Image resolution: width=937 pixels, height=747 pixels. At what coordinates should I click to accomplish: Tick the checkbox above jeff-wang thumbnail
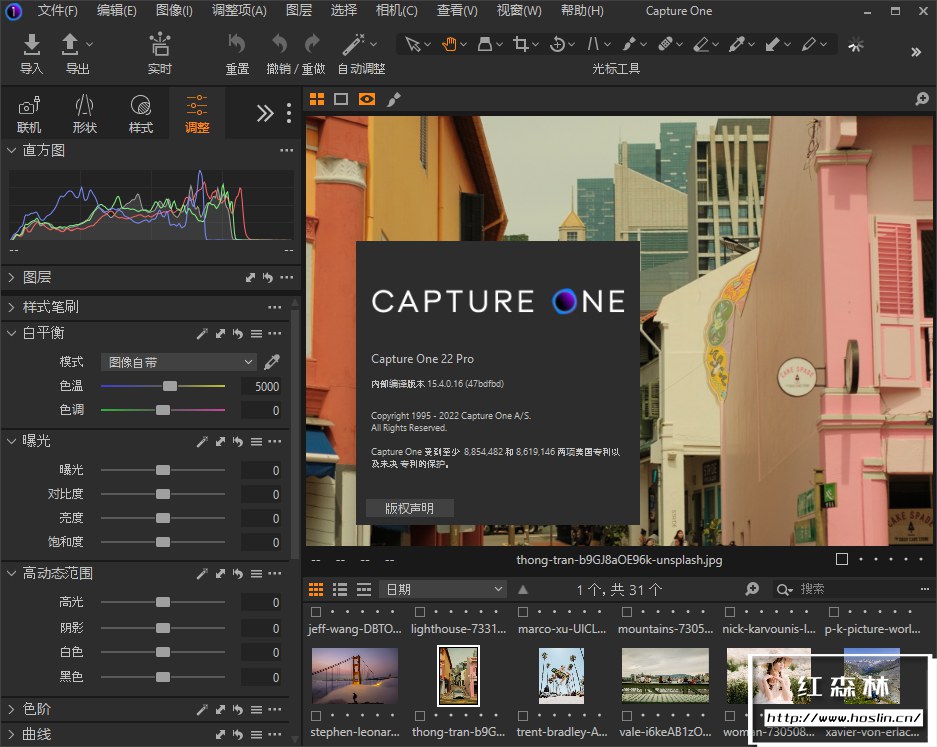316,612
